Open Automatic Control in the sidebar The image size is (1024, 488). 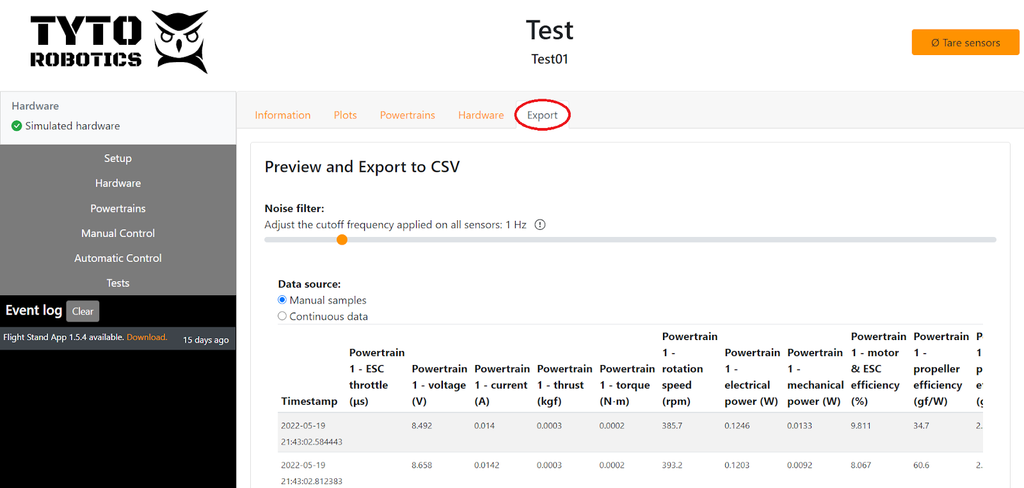tap(118, 259)
